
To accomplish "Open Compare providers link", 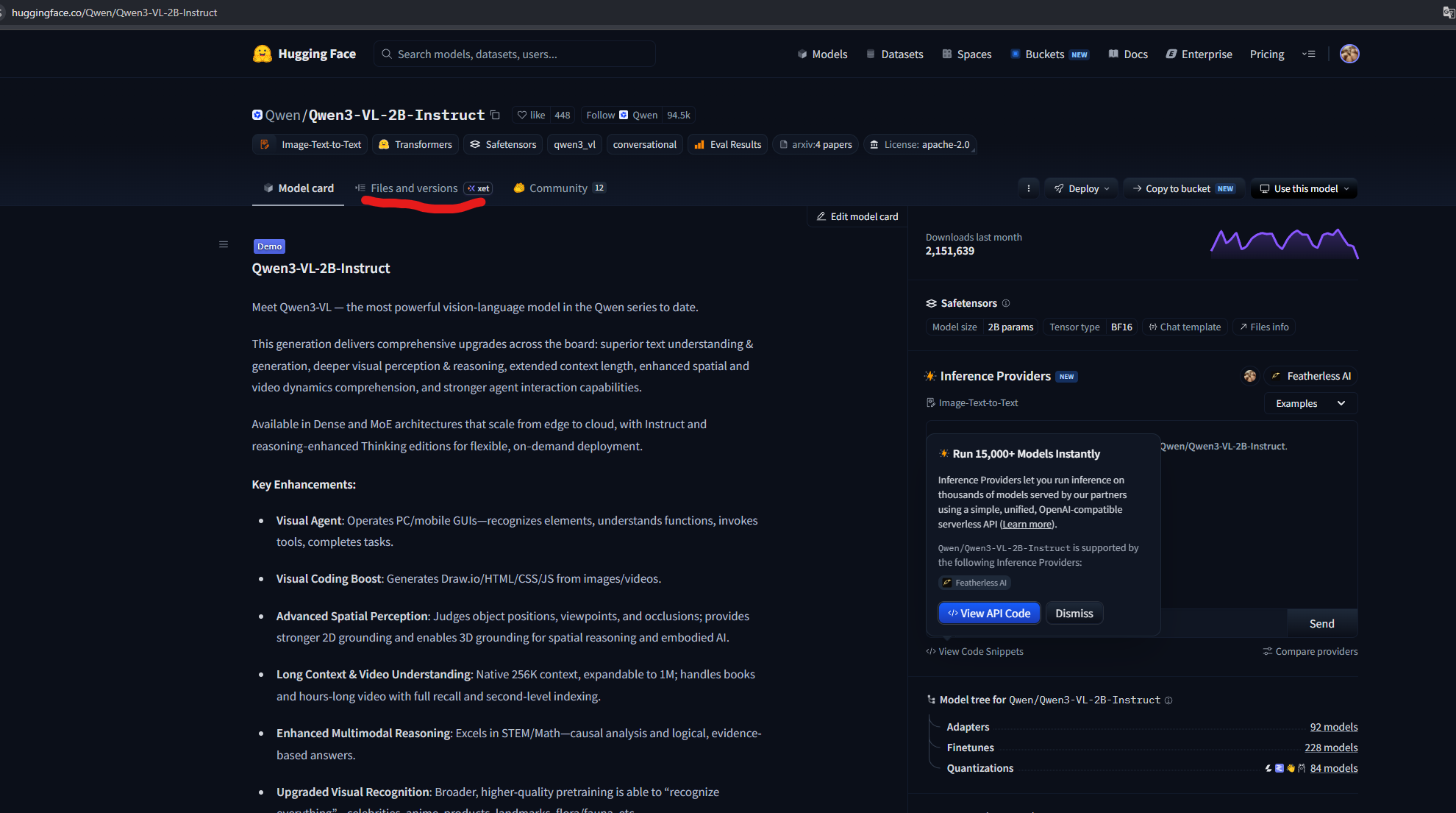I will (x=1310, y=651).
